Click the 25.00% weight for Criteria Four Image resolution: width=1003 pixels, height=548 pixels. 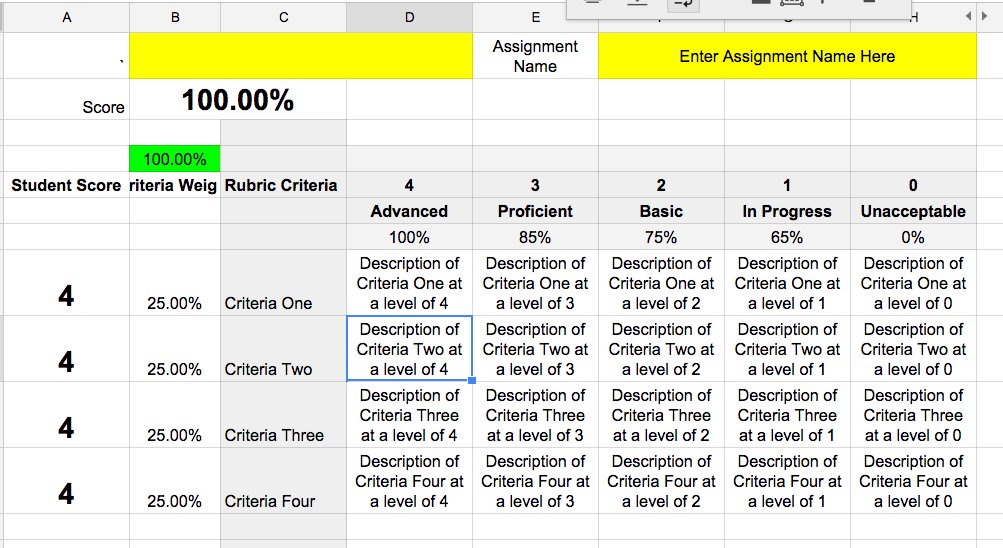[x=175, y=480]
